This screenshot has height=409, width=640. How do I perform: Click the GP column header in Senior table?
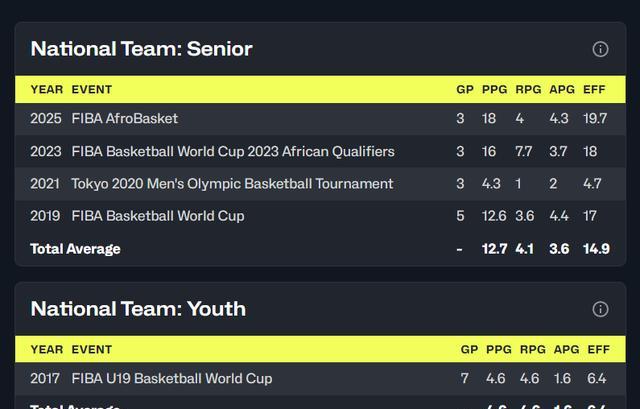click(x=465, y=89)
